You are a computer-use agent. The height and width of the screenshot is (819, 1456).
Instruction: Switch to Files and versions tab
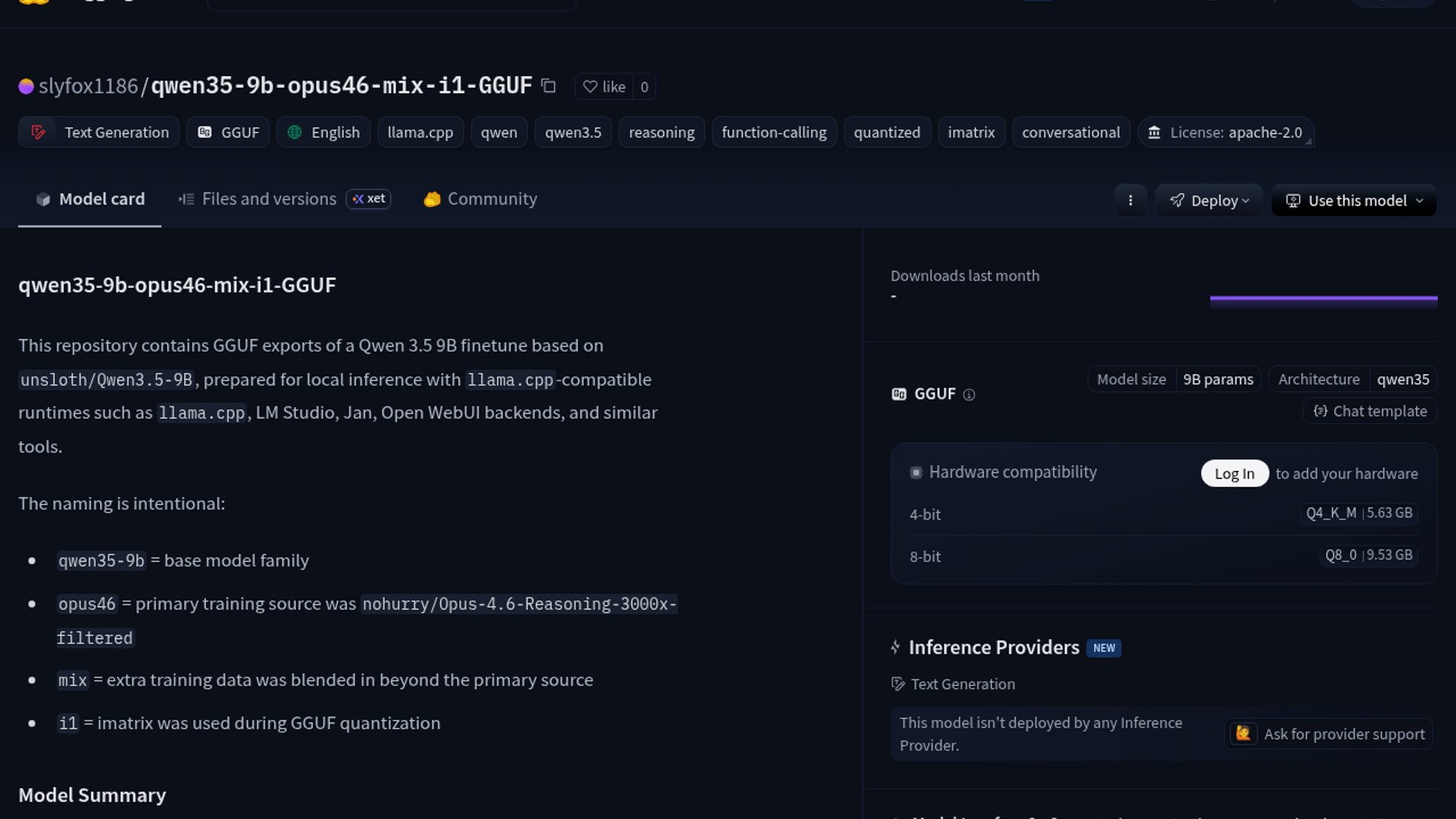tap(268, 199)
